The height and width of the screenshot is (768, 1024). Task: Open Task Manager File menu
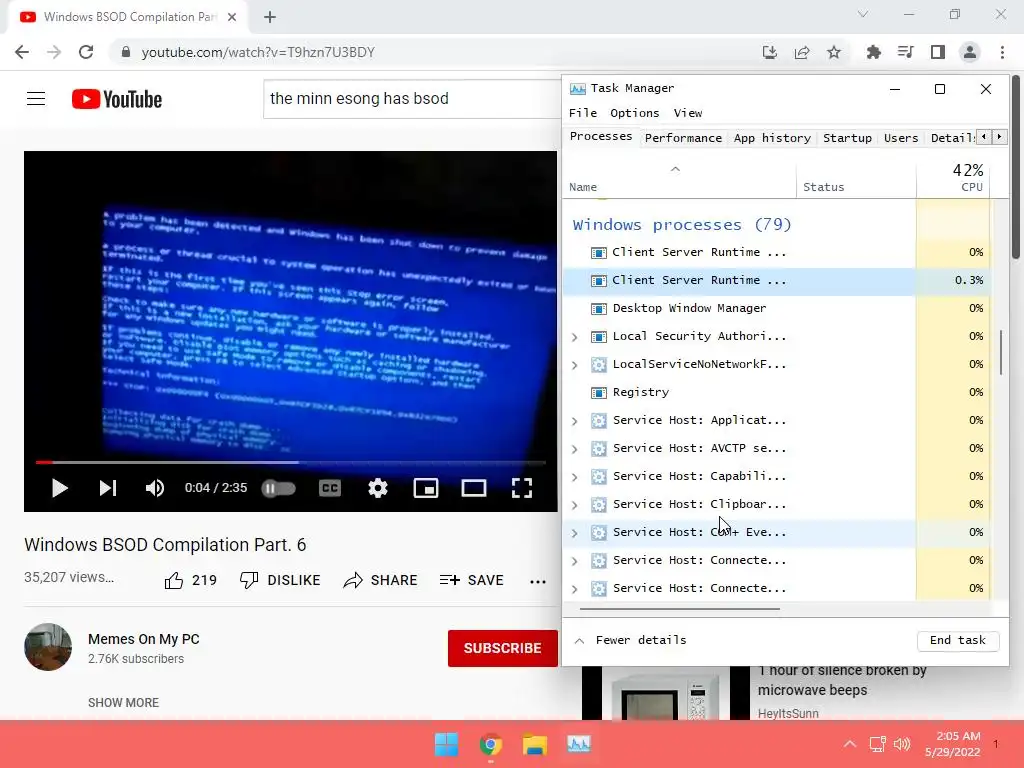point(583,113)
